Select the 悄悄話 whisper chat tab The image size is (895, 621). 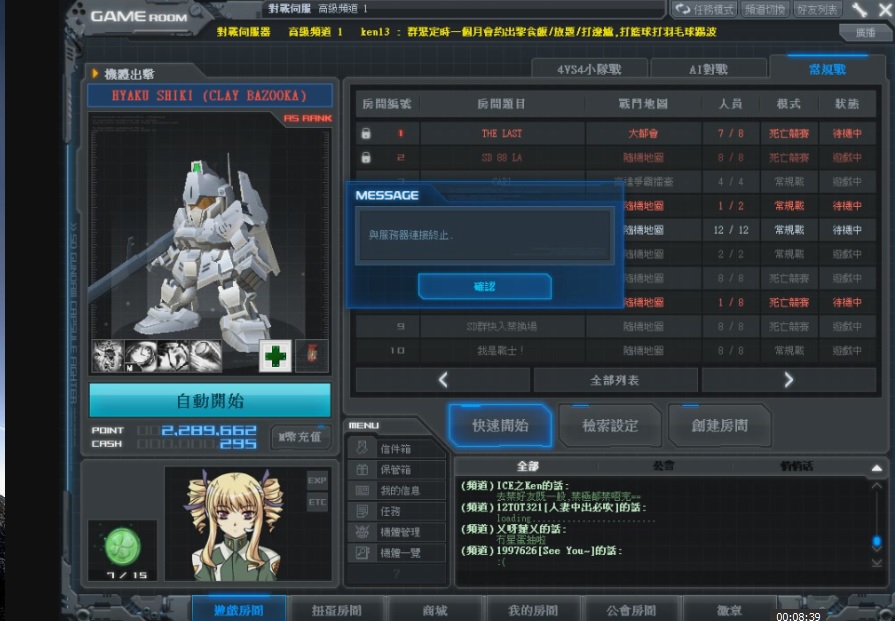[x=796, y=466]
